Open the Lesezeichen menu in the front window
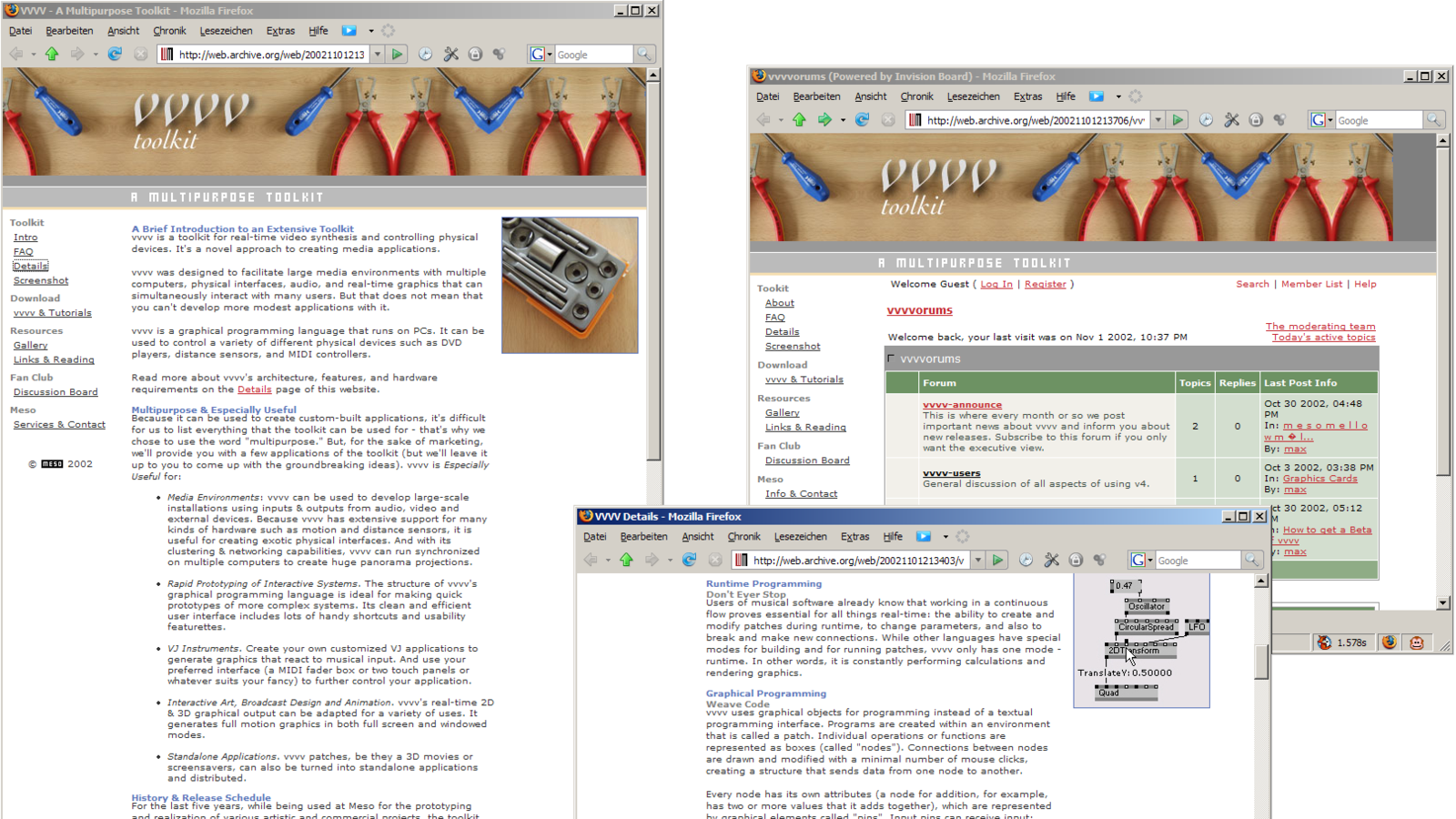1456x819 pixels. click(800, 537)
